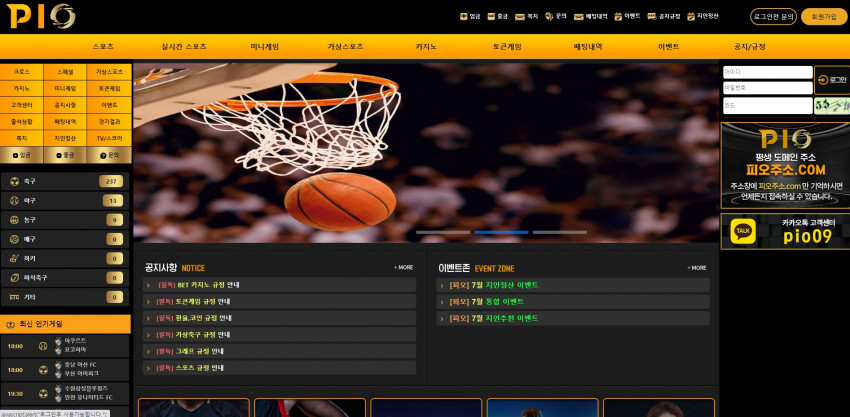Open the 18:00 야쿠르트 vs 요코하마 match
This screenshot has height=417, width=850.
coord(65,345)
